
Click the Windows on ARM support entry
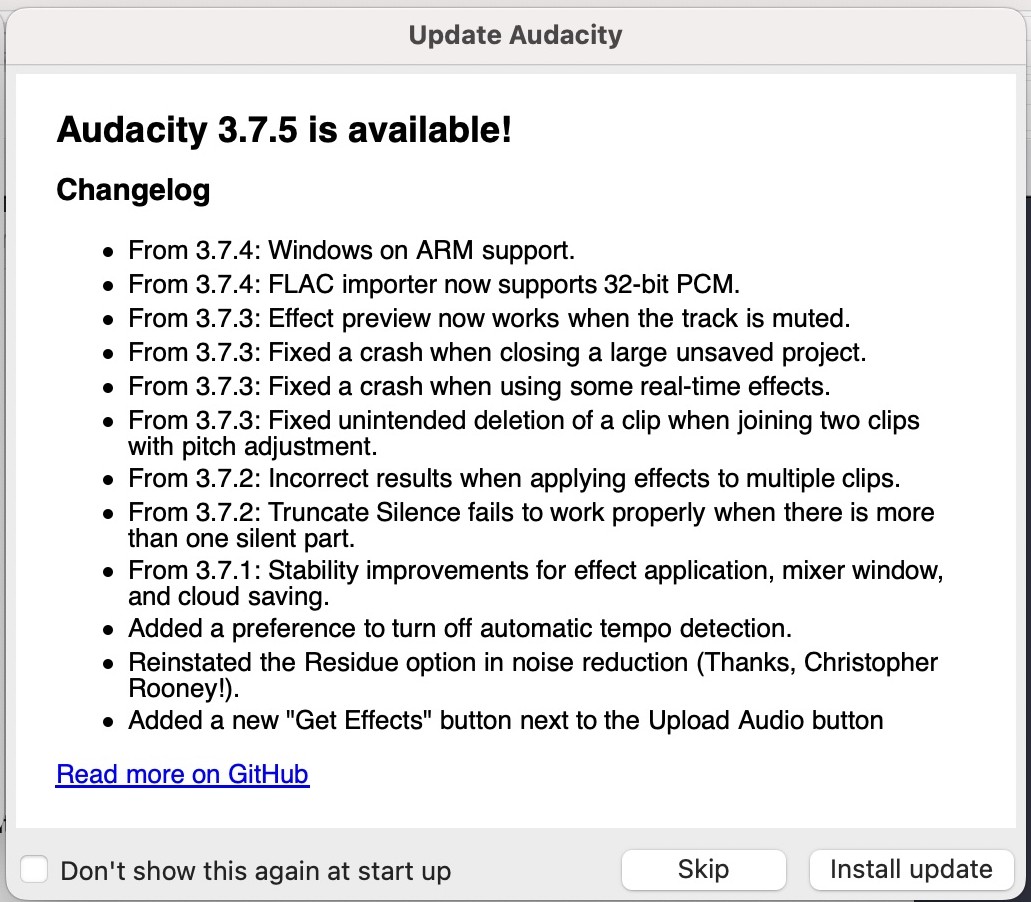tap(351, 250)
